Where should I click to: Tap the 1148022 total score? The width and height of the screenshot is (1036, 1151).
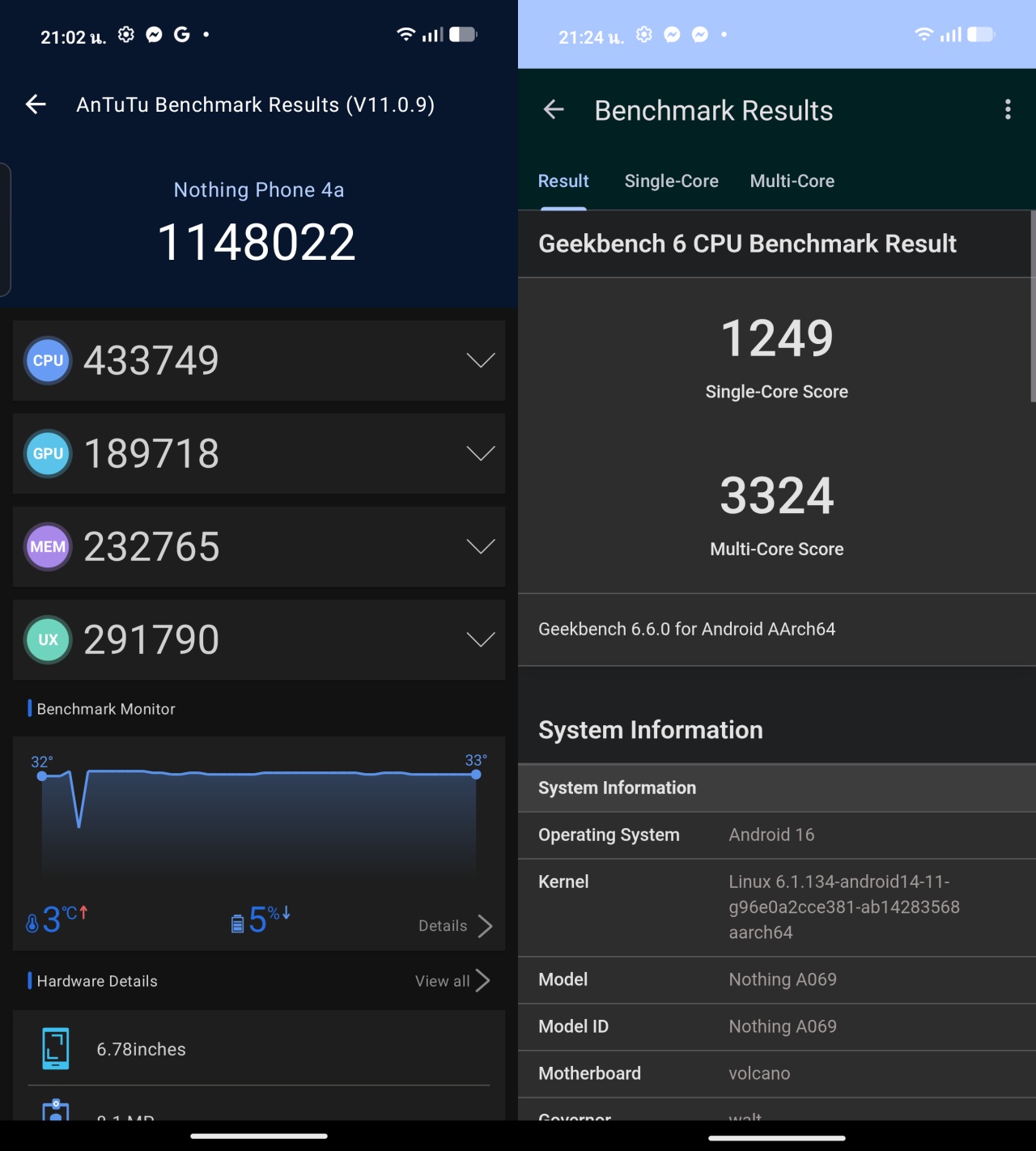click(258, 240)
